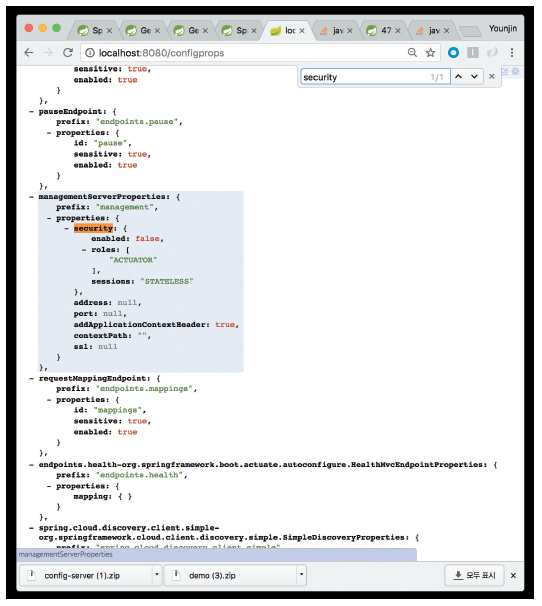Open demo (3).zip download options arrow

click(x=301, y=574)
